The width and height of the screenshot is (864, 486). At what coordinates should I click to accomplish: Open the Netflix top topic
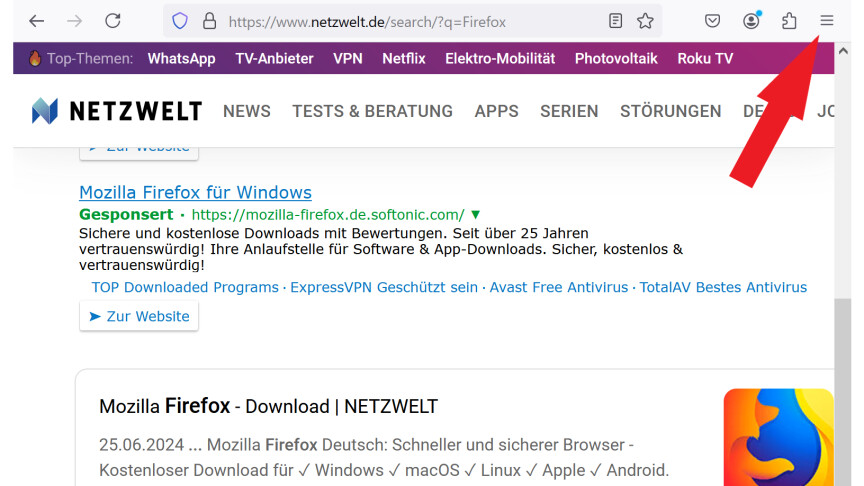click(x=404, y=58)
